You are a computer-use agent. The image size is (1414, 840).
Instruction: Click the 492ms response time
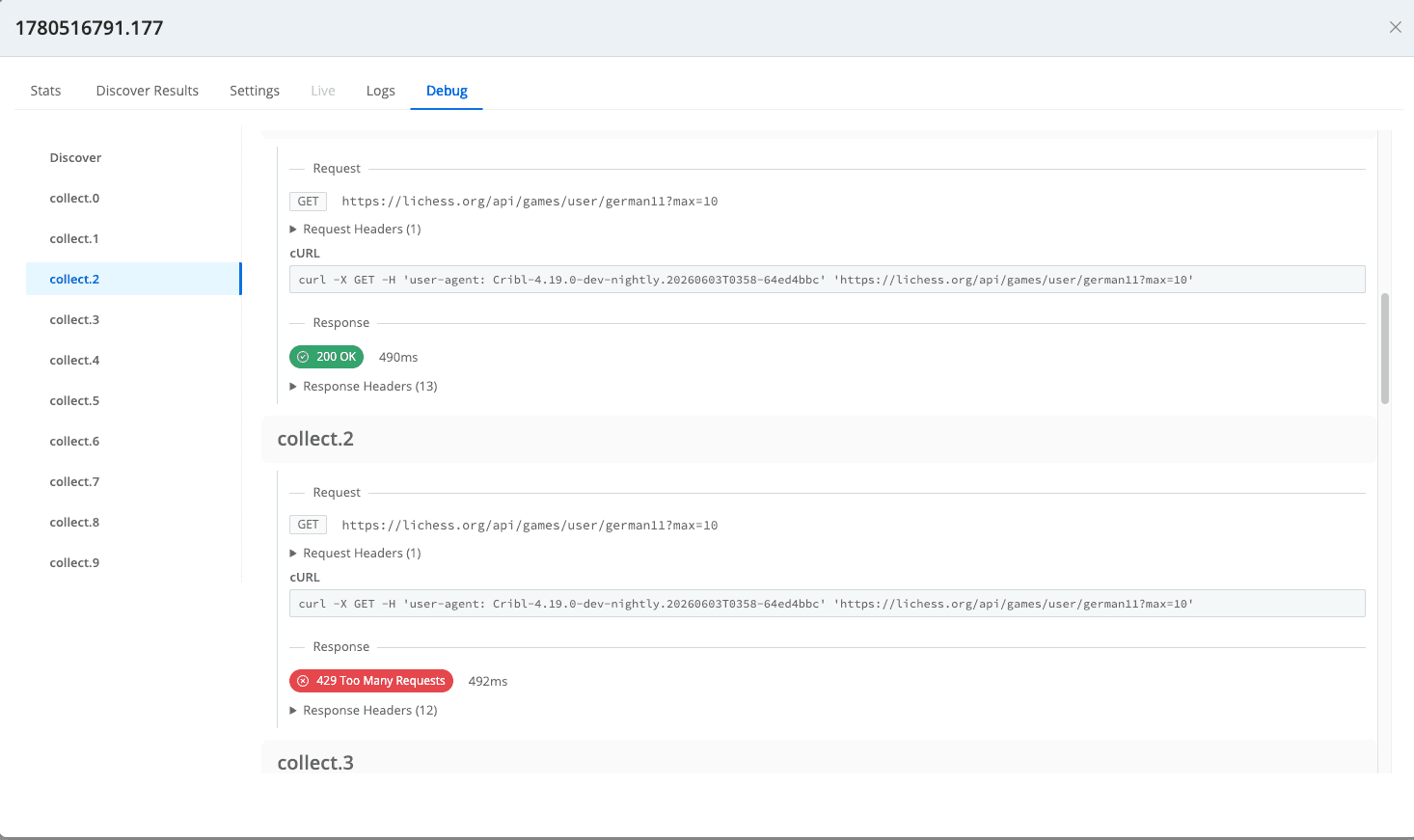point(488,681)
